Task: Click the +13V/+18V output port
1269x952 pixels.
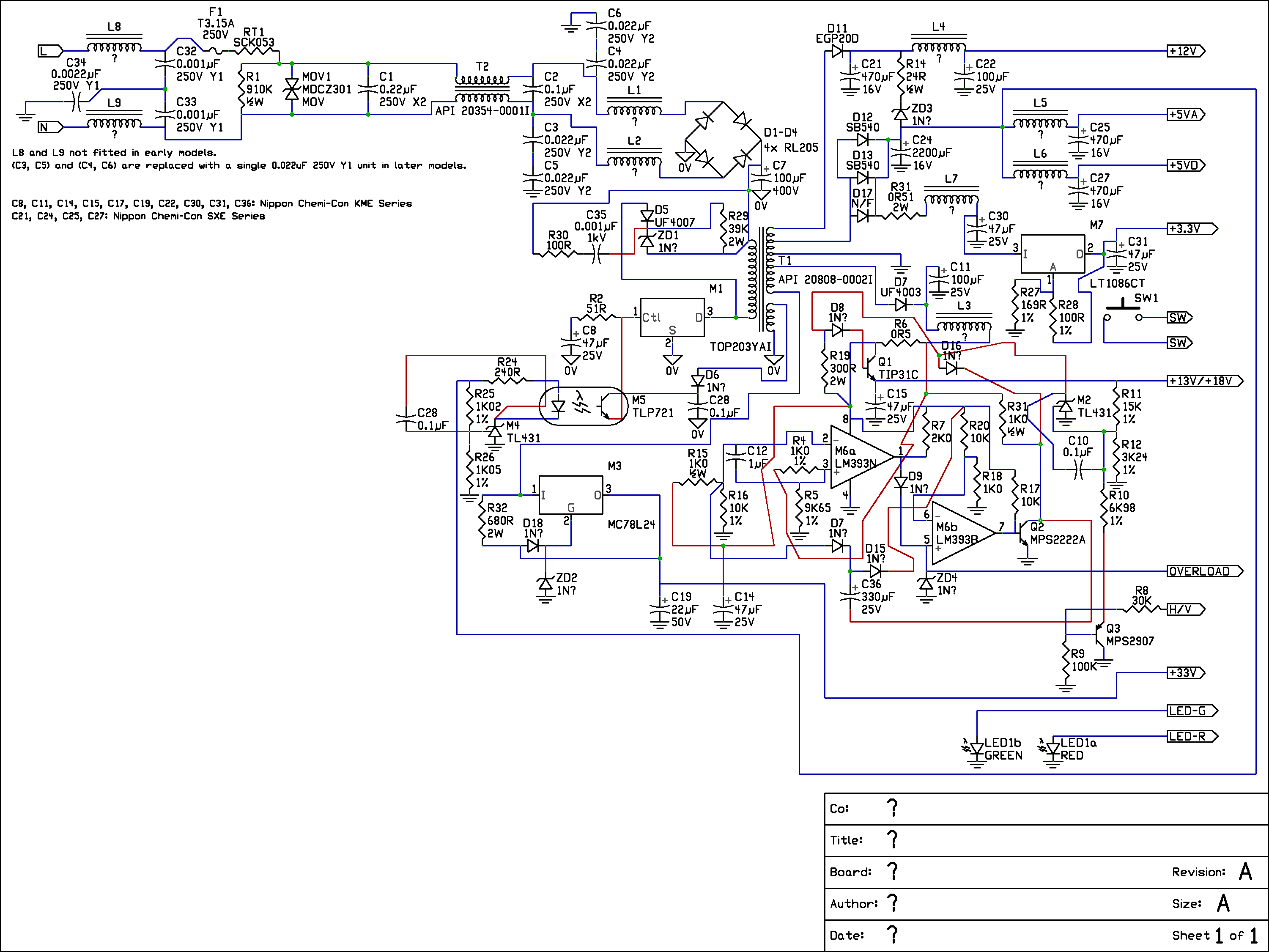Action: pyautogui.click(x=1205, y=381)
